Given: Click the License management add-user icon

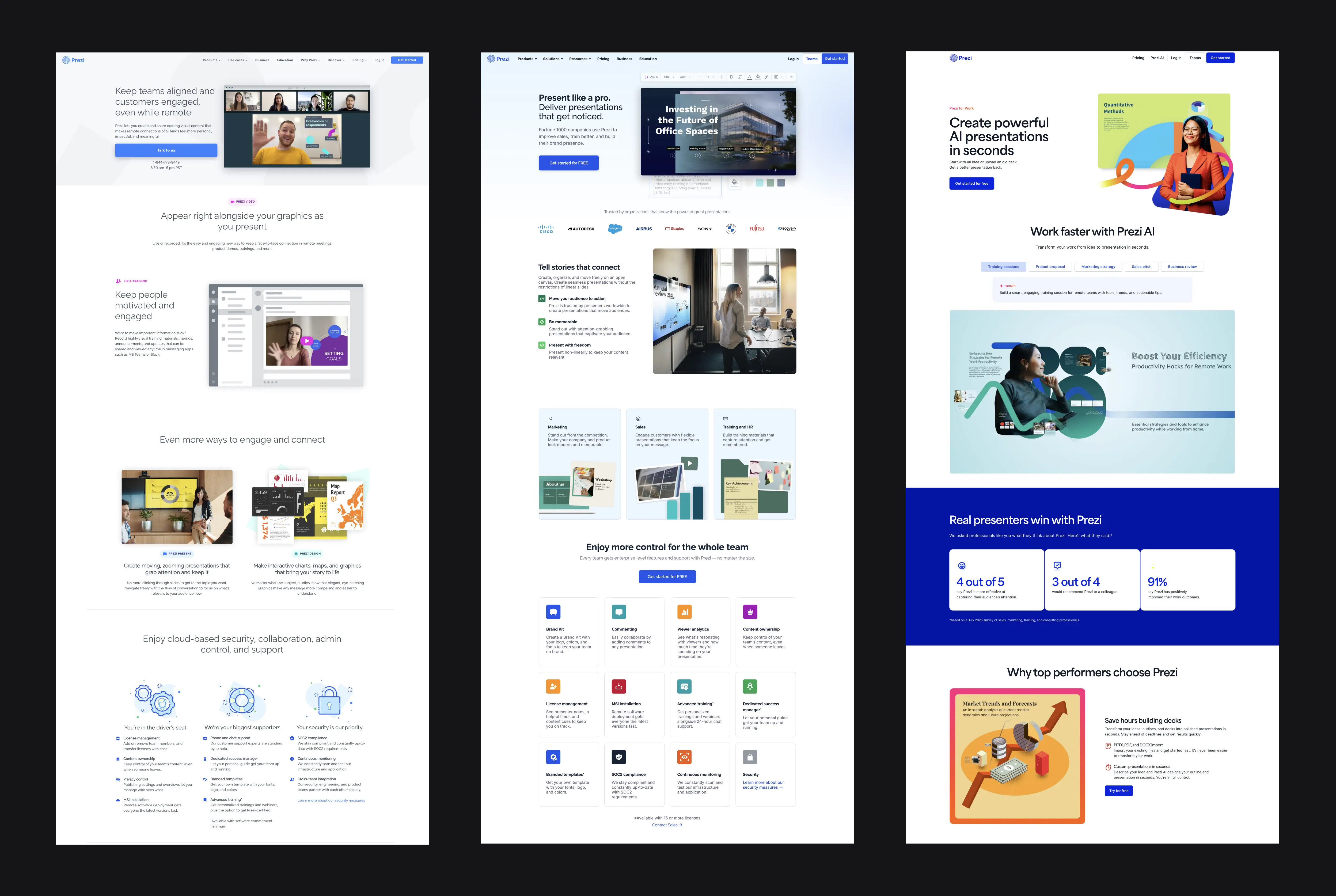Looking at the screenshot, I should coord(553,686).
